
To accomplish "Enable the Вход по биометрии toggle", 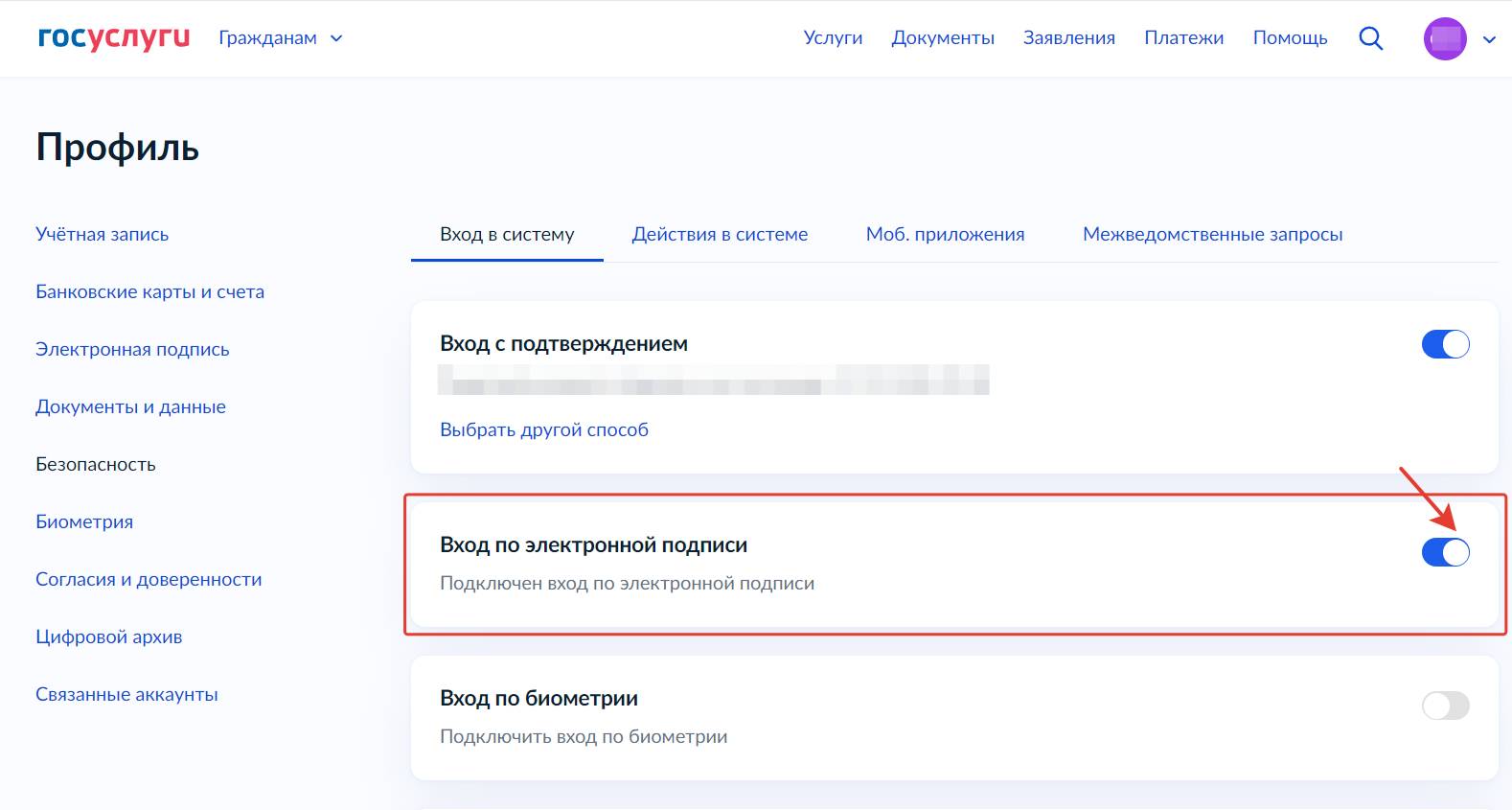I will (x=1445, y=706).
